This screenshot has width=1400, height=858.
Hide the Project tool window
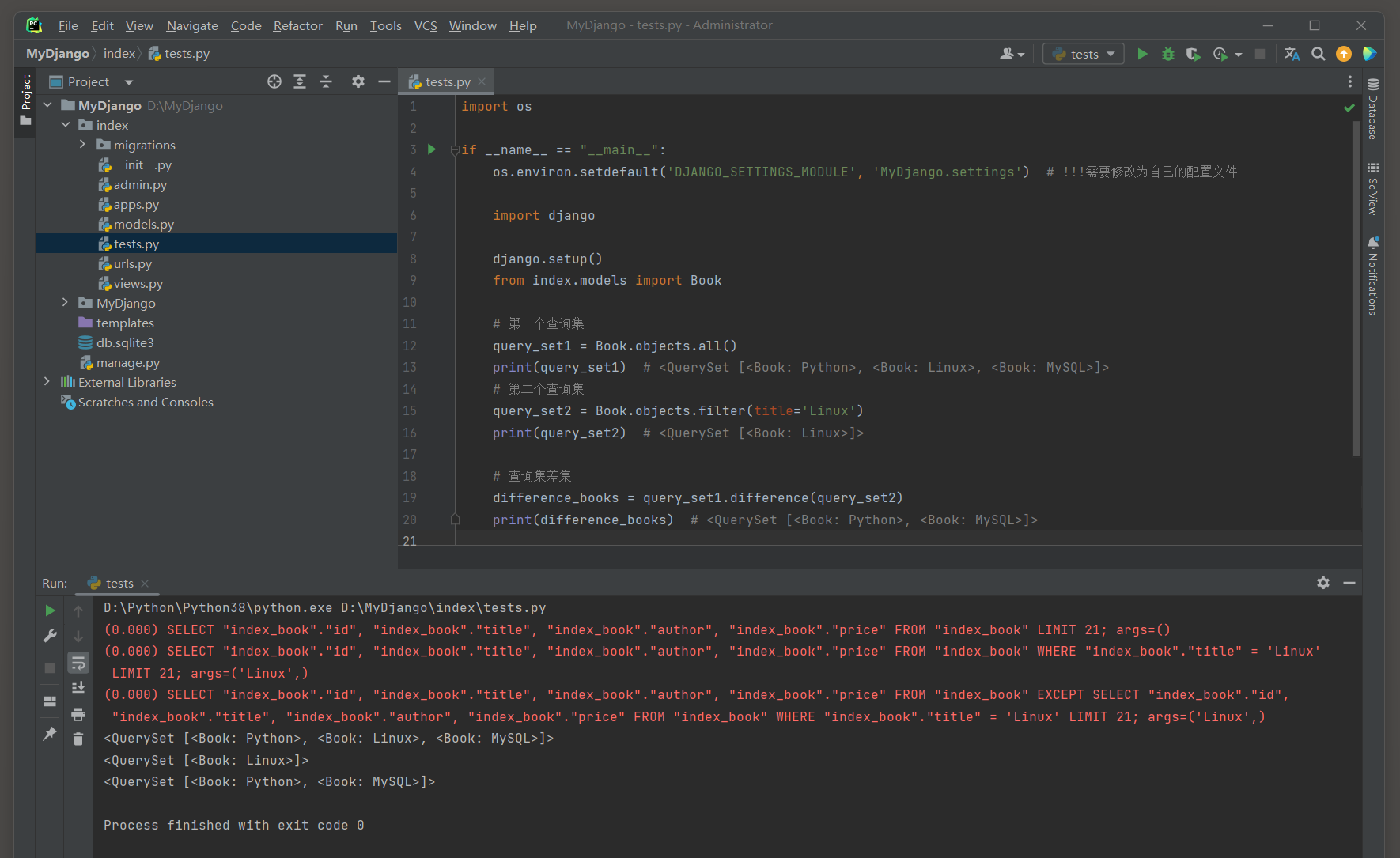[x=384, y=81]
